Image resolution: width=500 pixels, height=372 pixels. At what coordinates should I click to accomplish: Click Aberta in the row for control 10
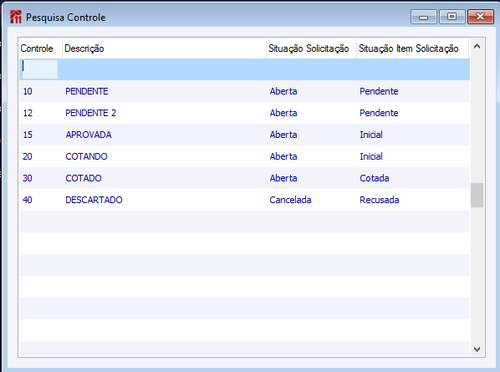pos(283,91)
